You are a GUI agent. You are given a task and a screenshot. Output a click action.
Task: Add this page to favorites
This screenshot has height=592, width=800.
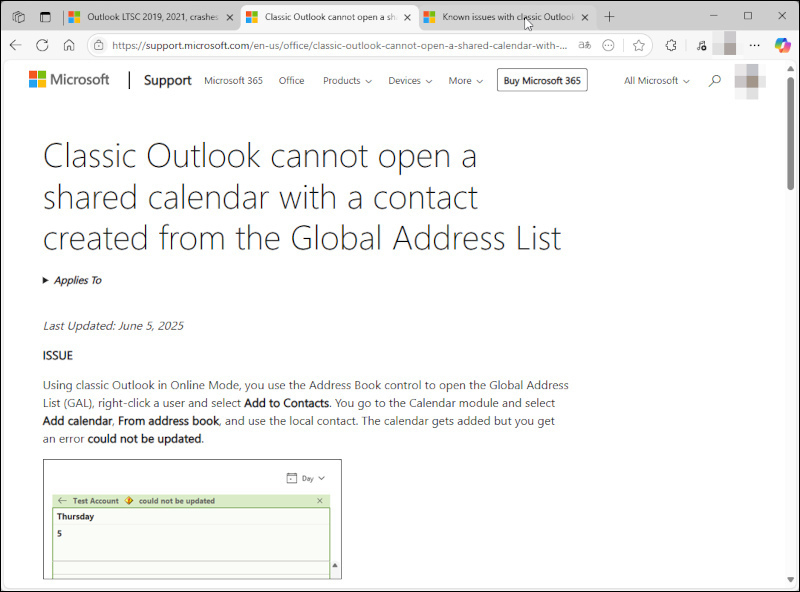(x=638, y=45)
